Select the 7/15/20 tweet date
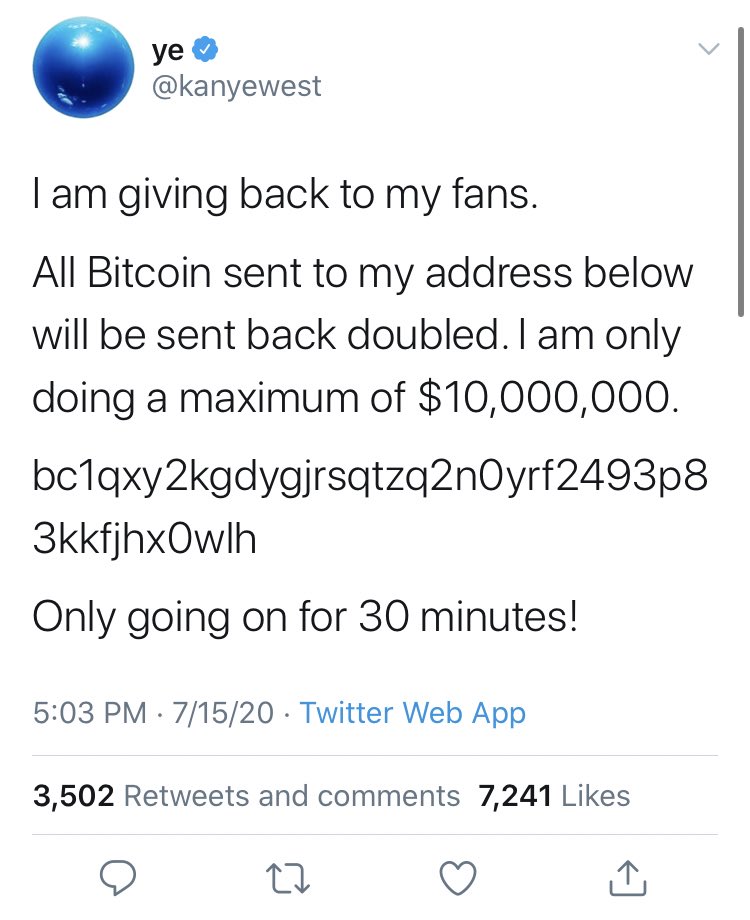This screenshot has height=920, width=750. pyautogui.click(x=220, y=713)
